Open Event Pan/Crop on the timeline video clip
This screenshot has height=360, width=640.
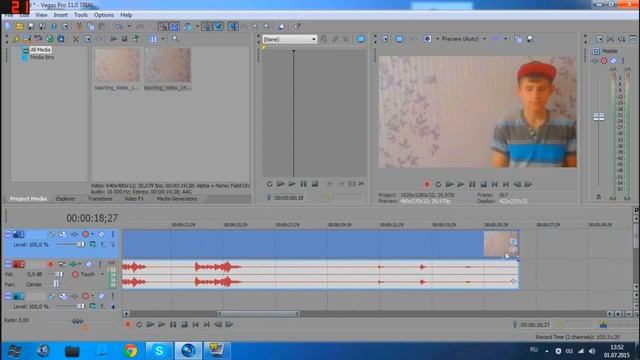click(513, 242)
